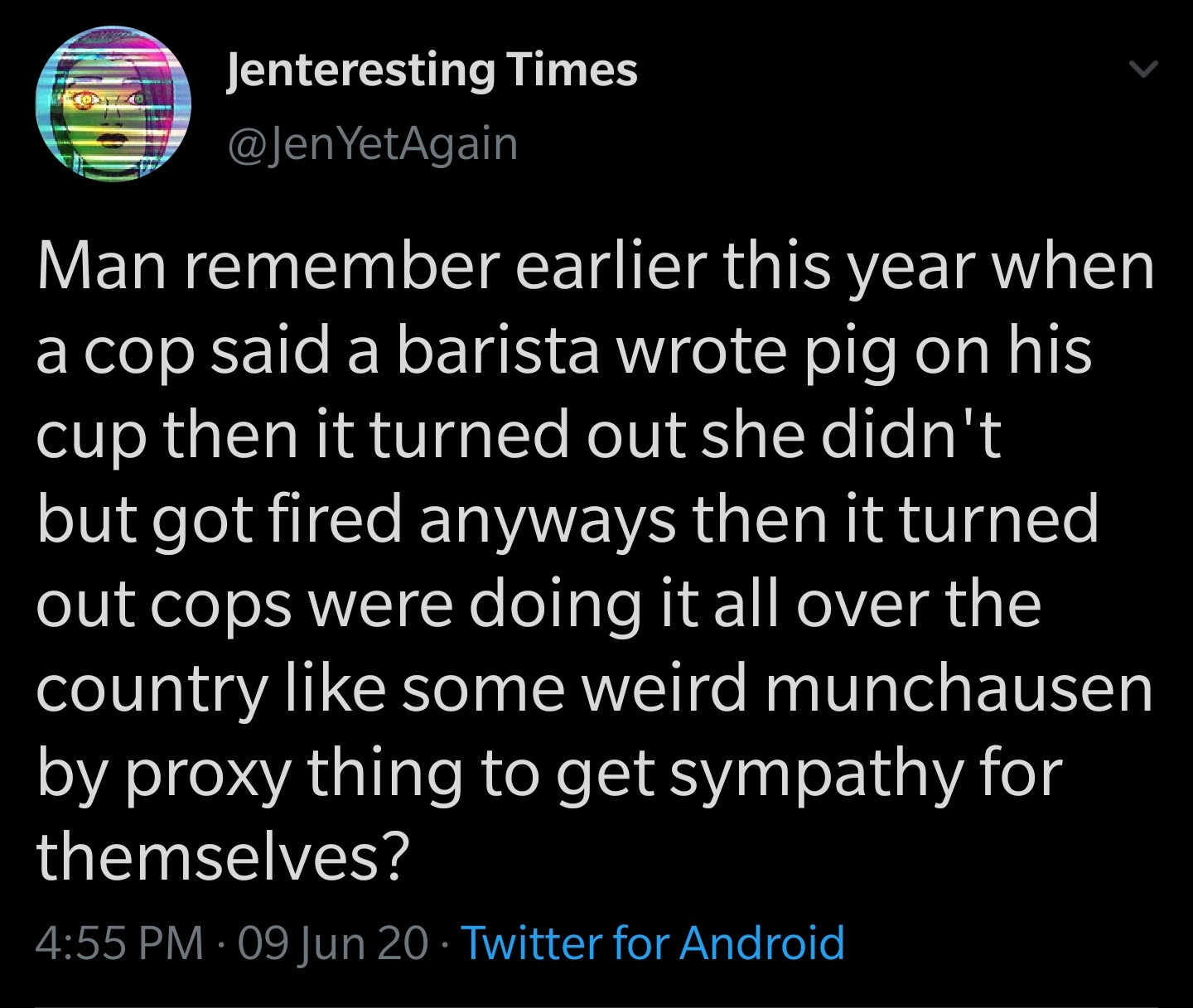The height and width of the screenshot is (1008, 1193).
Task: Open the Jenteresting Times profile avatar
Action: tap(113, 104)
